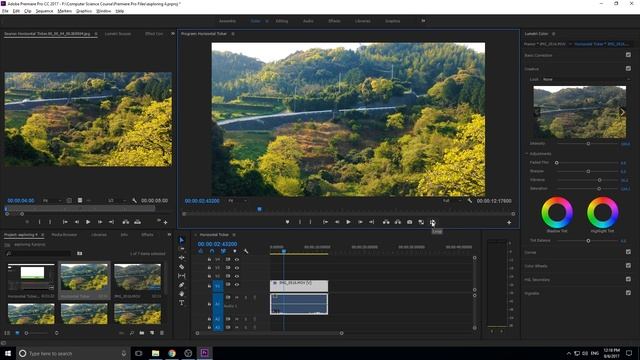Play the clip in the Source monitor

(88, 222)
